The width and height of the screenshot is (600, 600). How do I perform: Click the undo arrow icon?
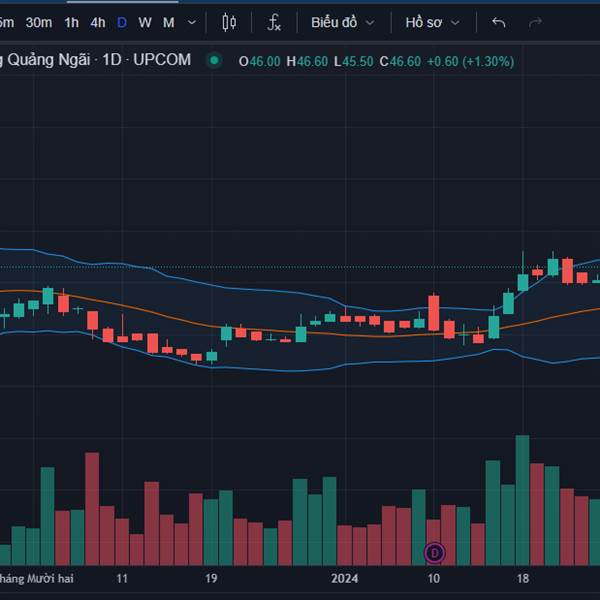(499, 23)
